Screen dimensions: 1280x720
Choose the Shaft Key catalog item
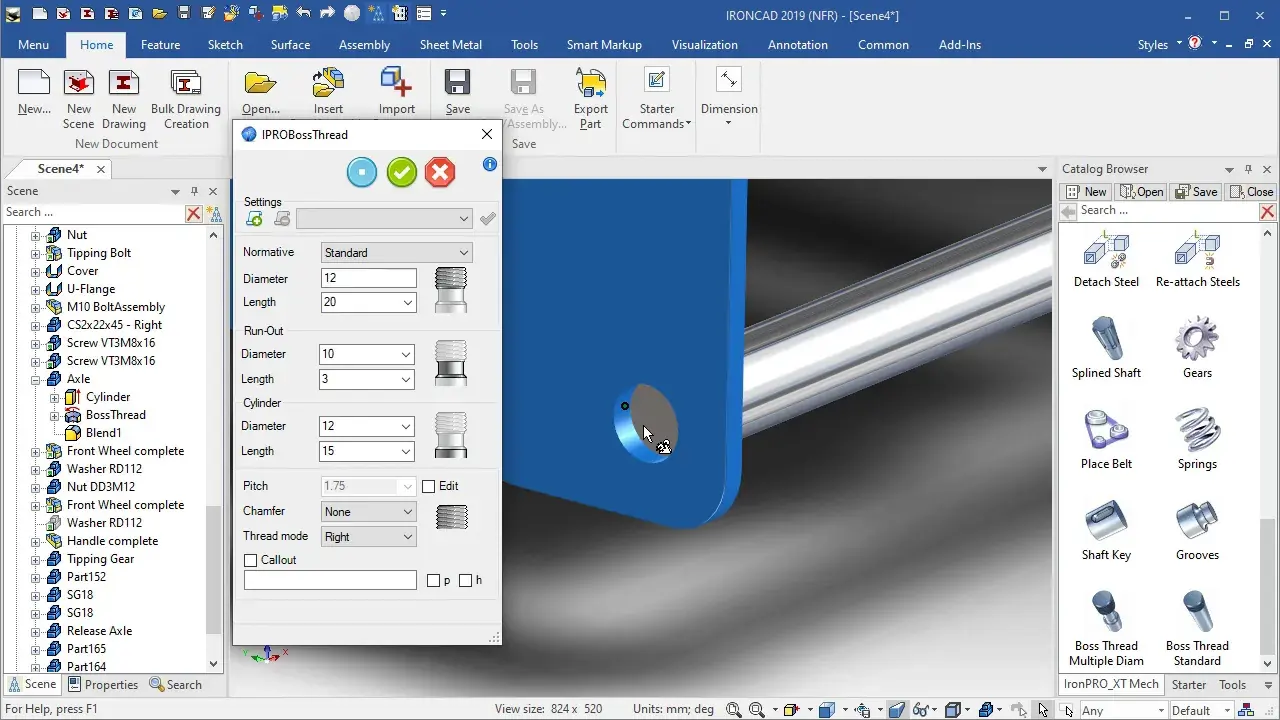tap(1106, 529)
